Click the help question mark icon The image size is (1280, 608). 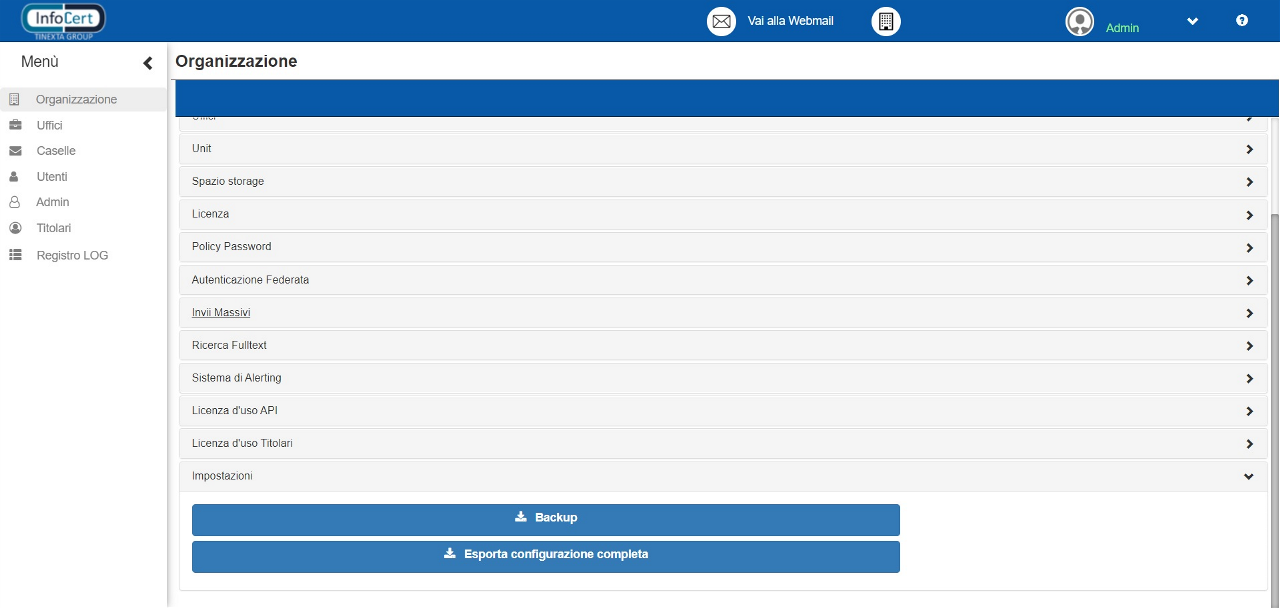pyautogui.click(x=1242, y=20)
